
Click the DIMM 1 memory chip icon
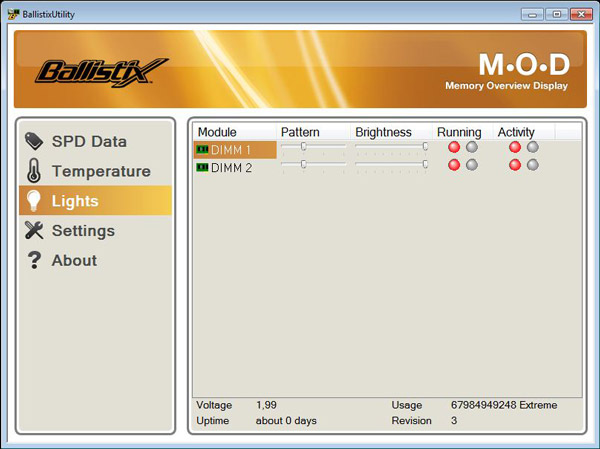202,149
